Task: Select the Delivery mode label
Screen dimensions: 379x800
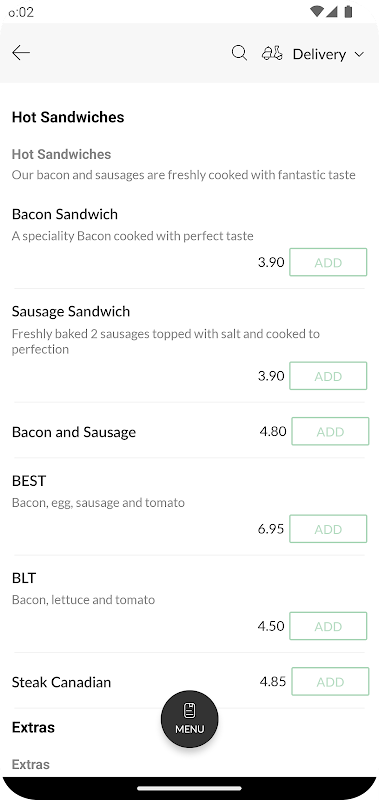Action: (x=319, y=54)
